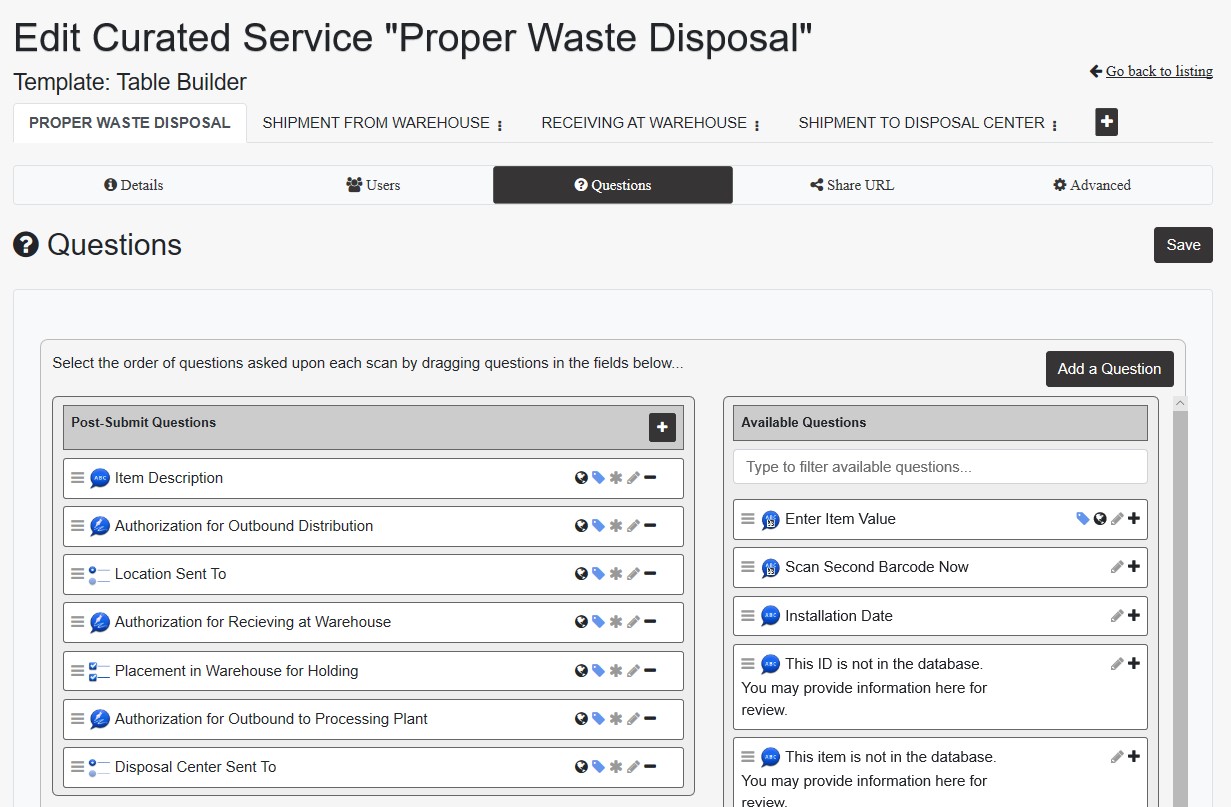
Task: Open Shipment From Warehouse tab options menu
Action: point(500,125)
